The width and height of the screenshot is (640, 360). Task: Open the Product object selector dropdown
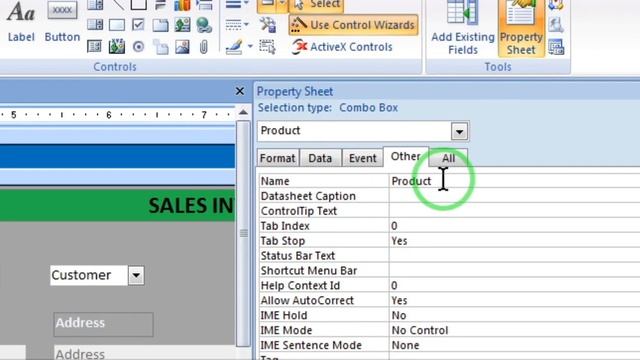coord(459,131)
